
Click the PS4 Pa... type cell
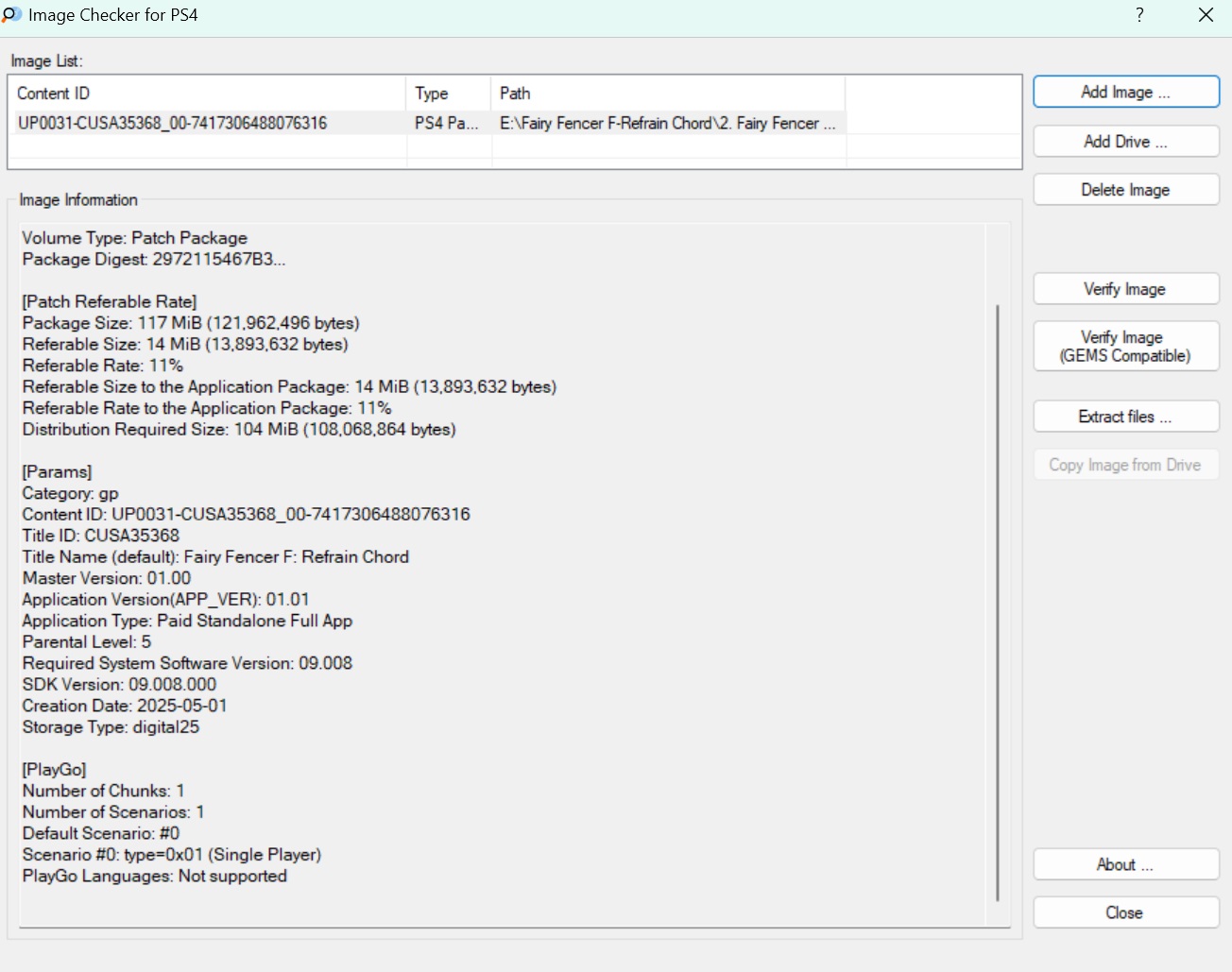[x=447, y=124]
